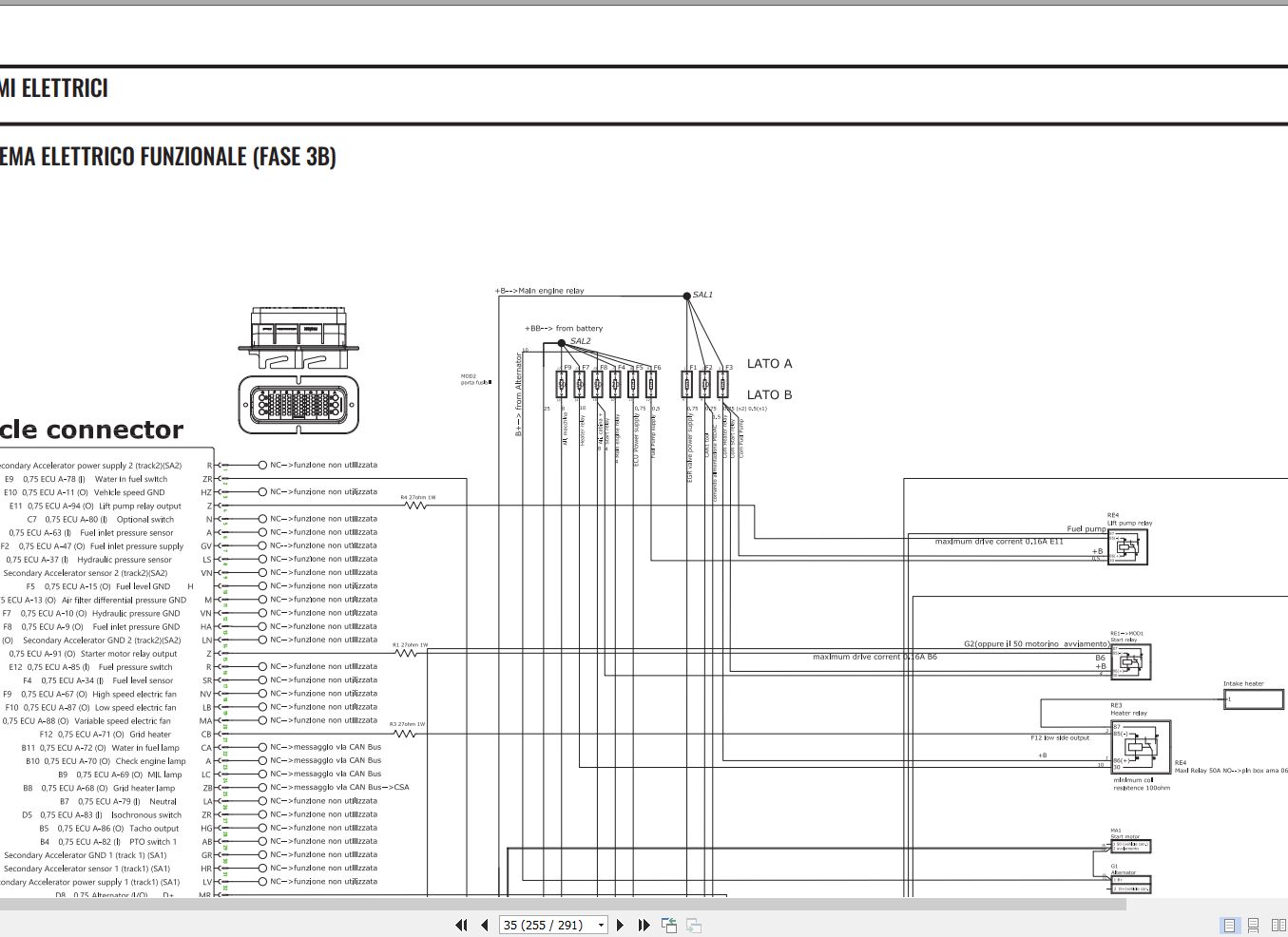Viewport: 1288px width, 937px height.
Task: Go to the next page
Action: point(621,925)
